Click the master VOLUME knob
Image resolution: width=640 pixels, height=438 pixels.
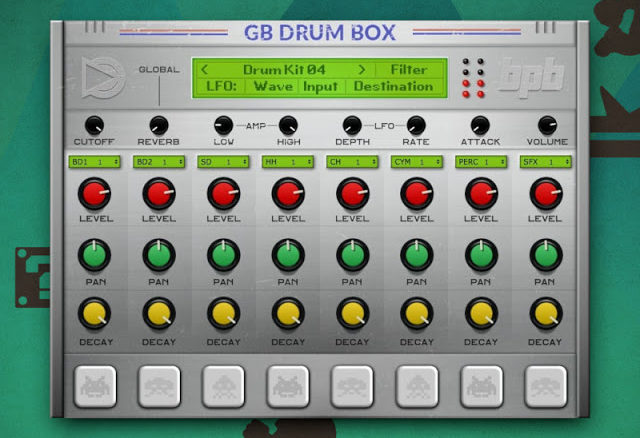pos(547,125)
